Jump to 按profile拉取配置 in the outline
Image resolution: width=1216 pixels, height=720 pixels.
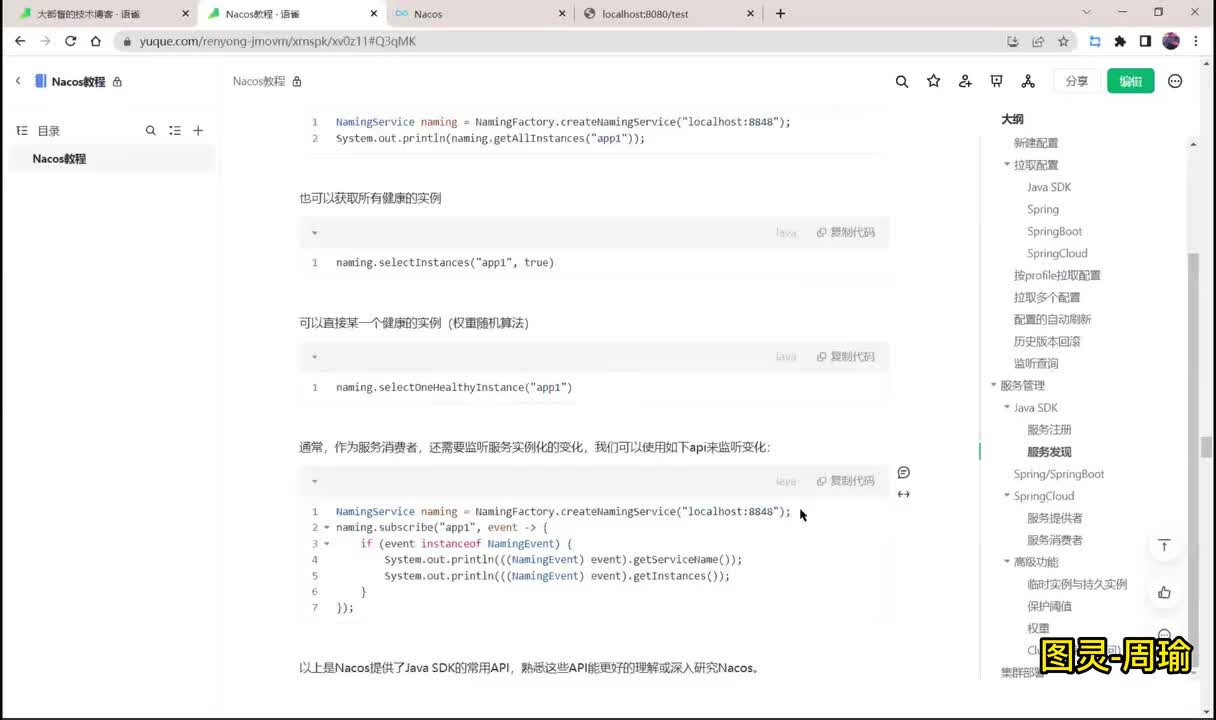pyautogui.click(x=1057, y=275)
